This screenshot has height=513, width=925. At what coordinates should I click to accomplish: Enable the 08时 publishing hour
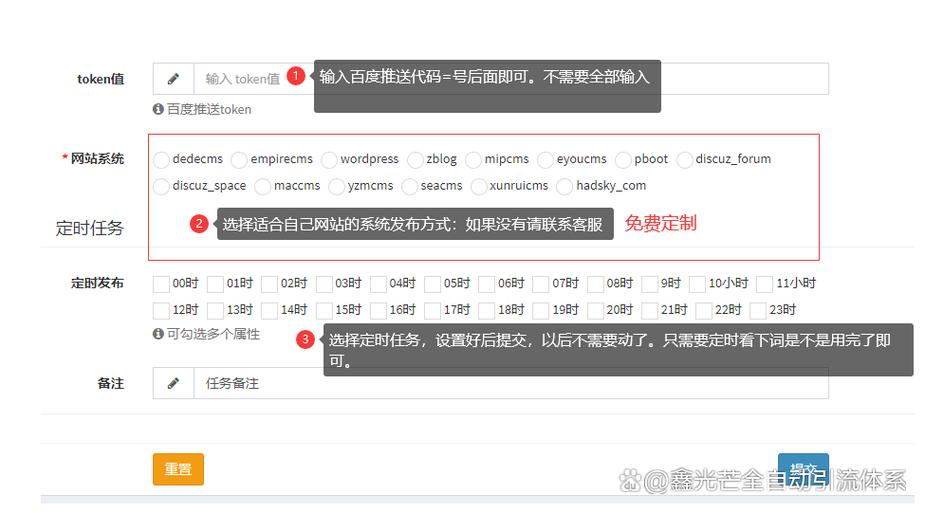pos(596,284)
